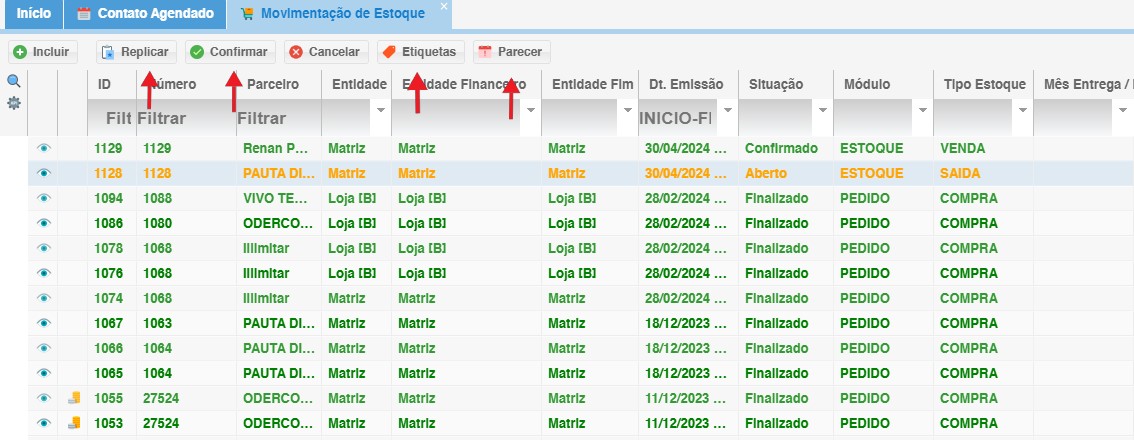Click the eye icon for record 1129
The image size is (1134, 440).
43,148
